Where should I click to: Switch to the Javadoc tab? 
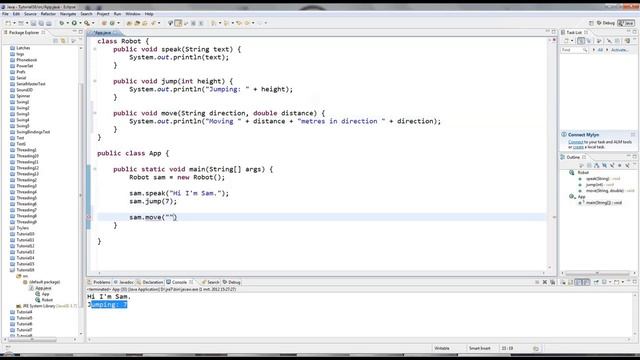(124, 282)
